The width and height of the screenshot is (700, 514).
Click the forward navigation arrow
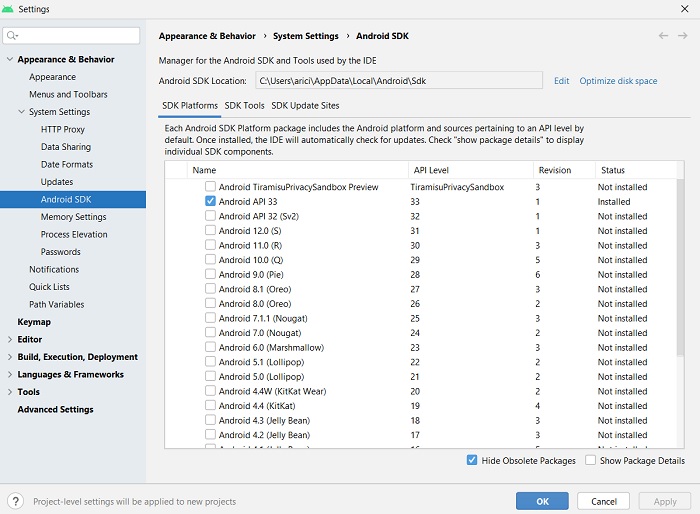pyautogui.click(x=683, y=36)
